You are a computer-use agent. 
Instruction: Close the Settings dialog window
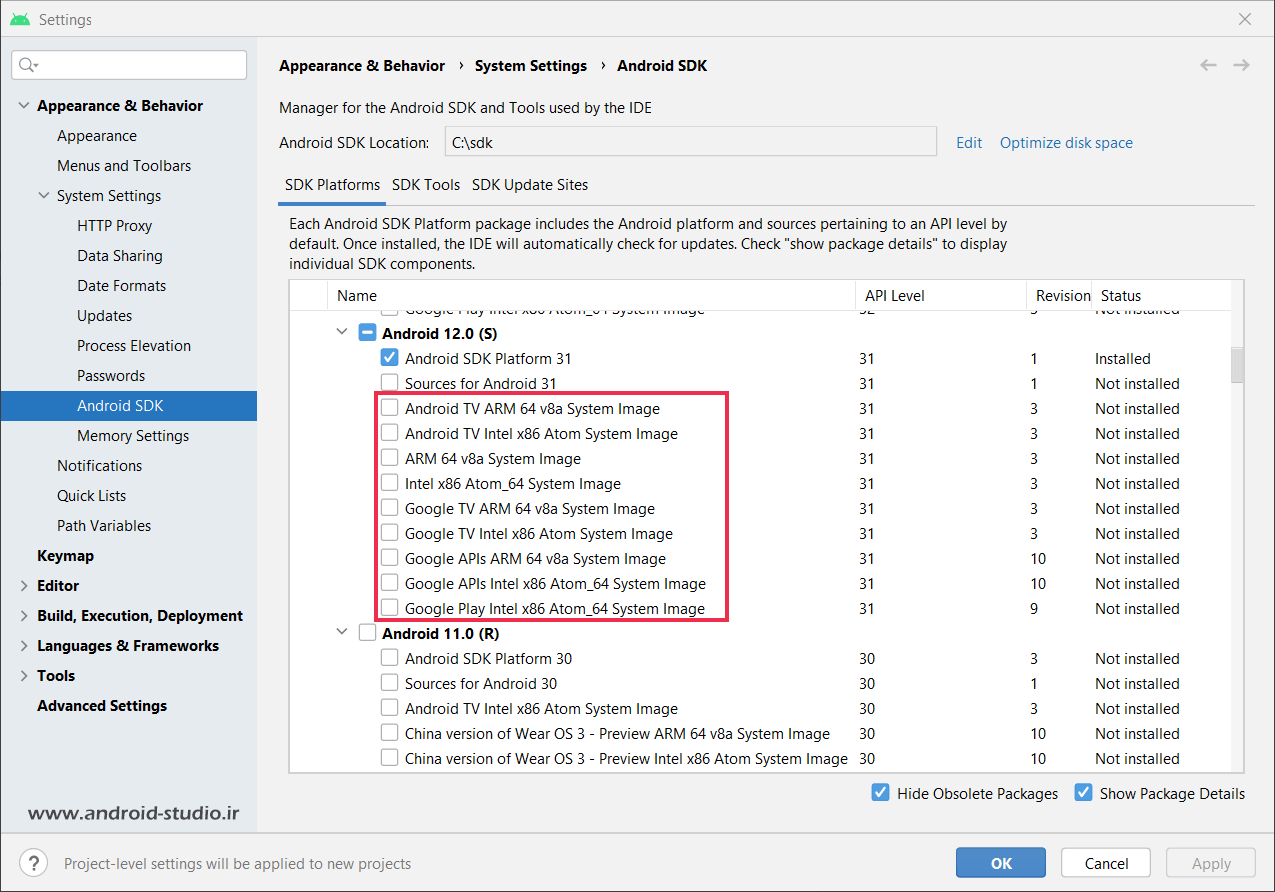tap(1245, 19)
